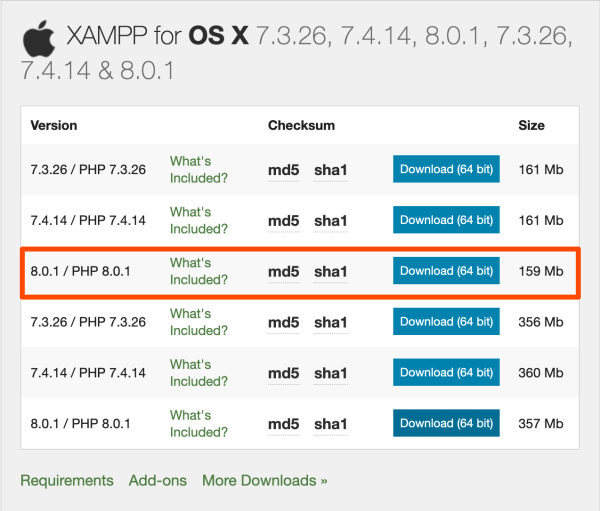This screenshot has height=511, width=600.
Task: Show md5 checksum for 161 Mb 7.4.14 row
Action: [284, 221]
